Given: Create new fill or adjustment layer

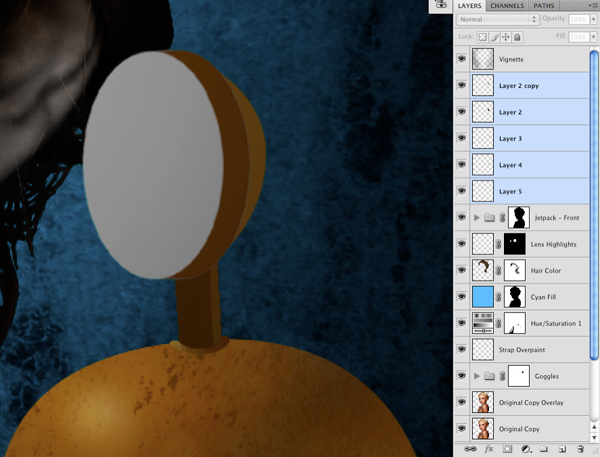Looking at the screenshot, I should point(526,449).
